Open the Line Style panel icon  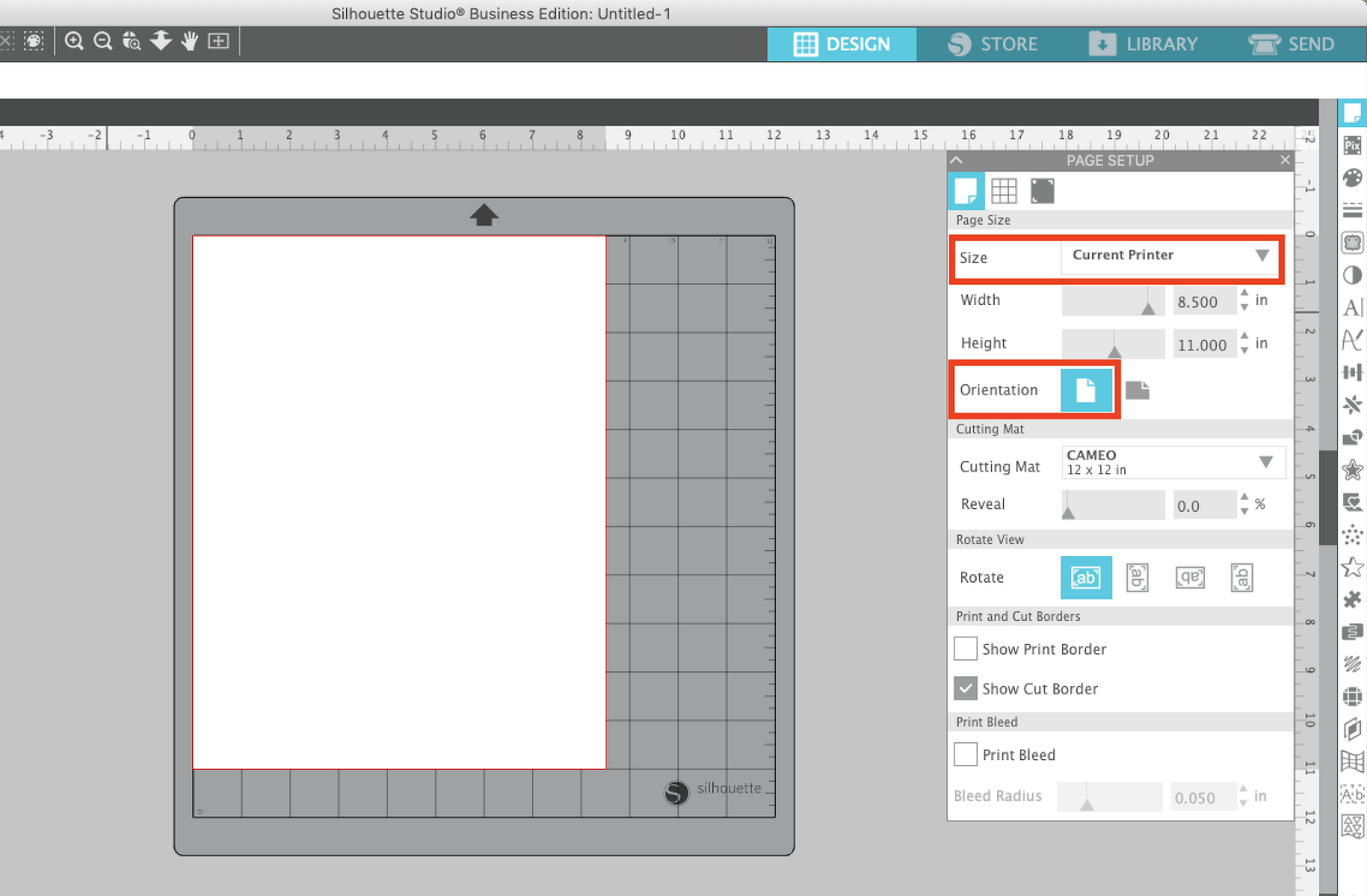coord(1352,210)
